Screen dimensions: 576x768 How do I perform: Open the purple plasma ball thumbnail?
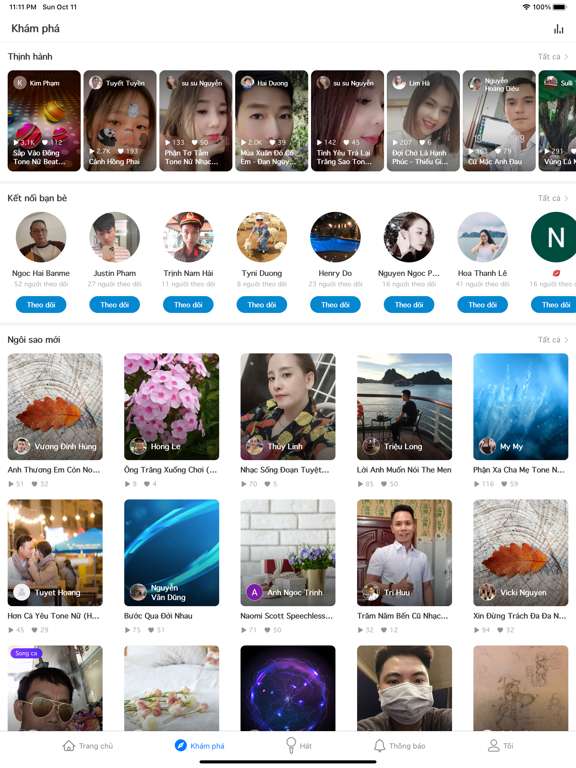pos(288,688)
